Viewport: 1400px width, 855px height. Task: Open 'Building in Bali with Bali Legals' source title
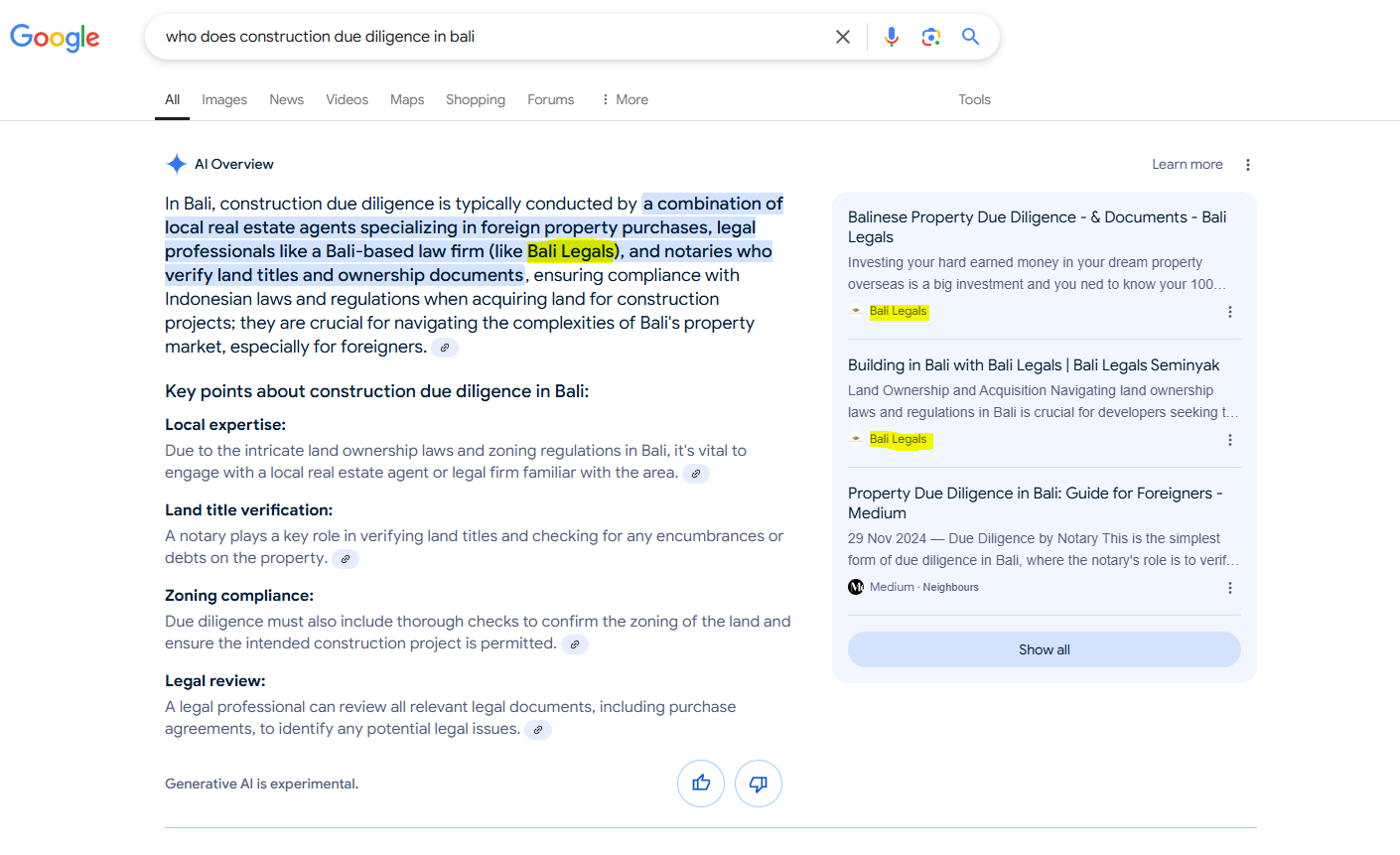1034,365
